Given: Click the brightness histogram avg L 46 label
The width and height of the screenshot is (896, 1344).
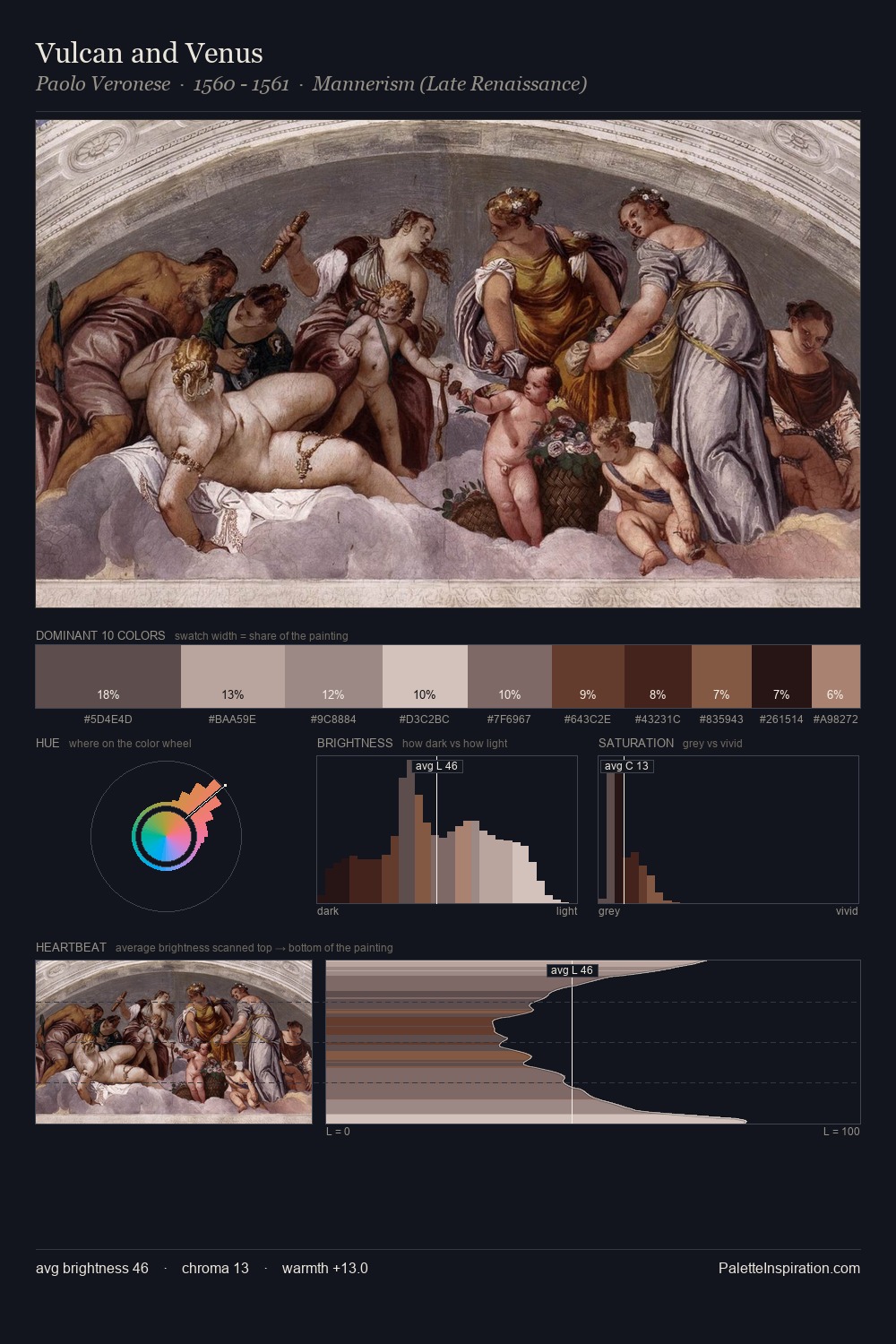Looking at the screenshot, I should click(x=437, y=766).
